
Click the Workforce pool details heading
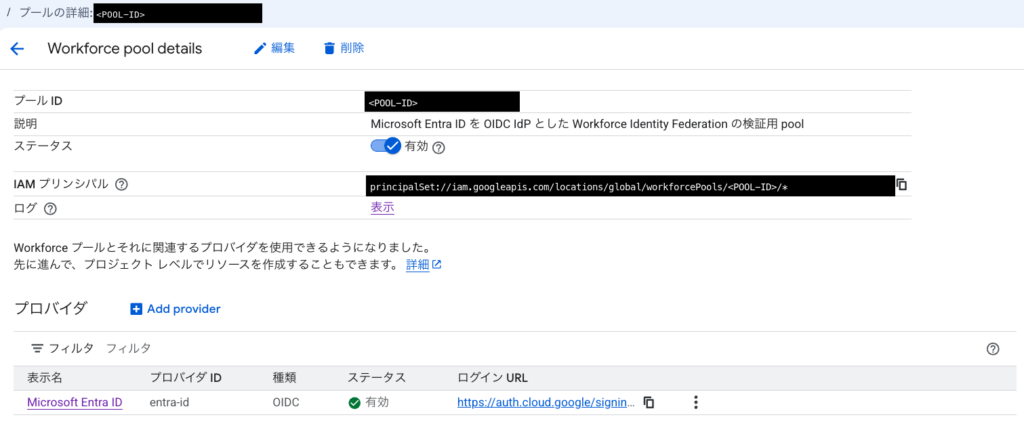coord(125,48)
